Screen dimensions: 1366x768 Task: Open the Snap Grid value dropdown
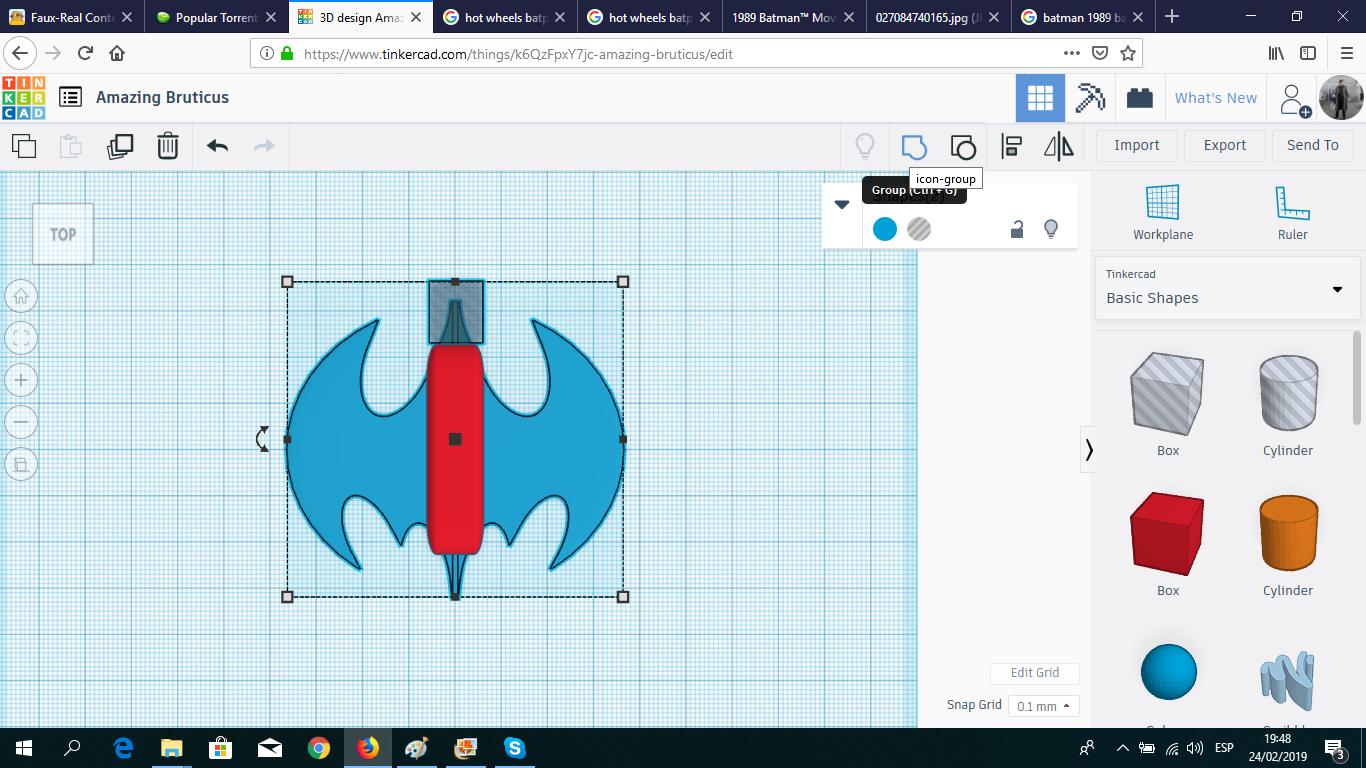pyautogui.click(x=1043, y=706)
